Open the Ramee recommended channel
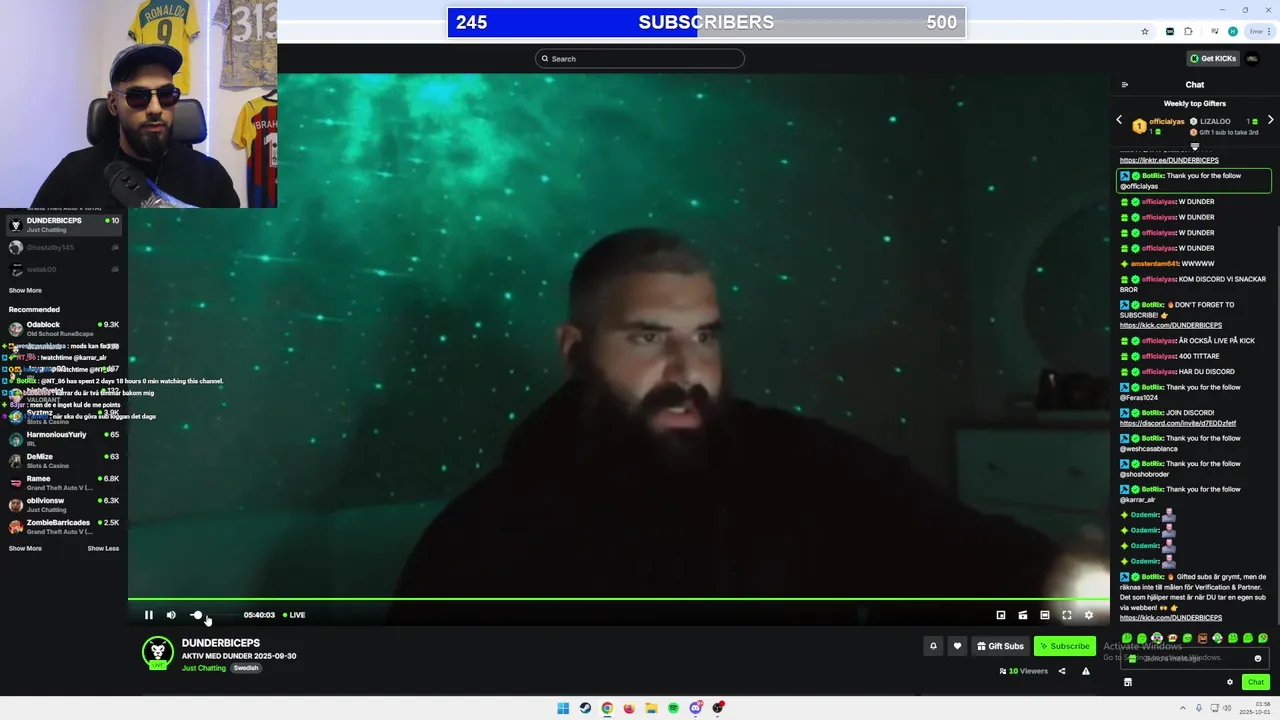The width and height of the screenshot is (1280, 720). click(x=64, y=483)
